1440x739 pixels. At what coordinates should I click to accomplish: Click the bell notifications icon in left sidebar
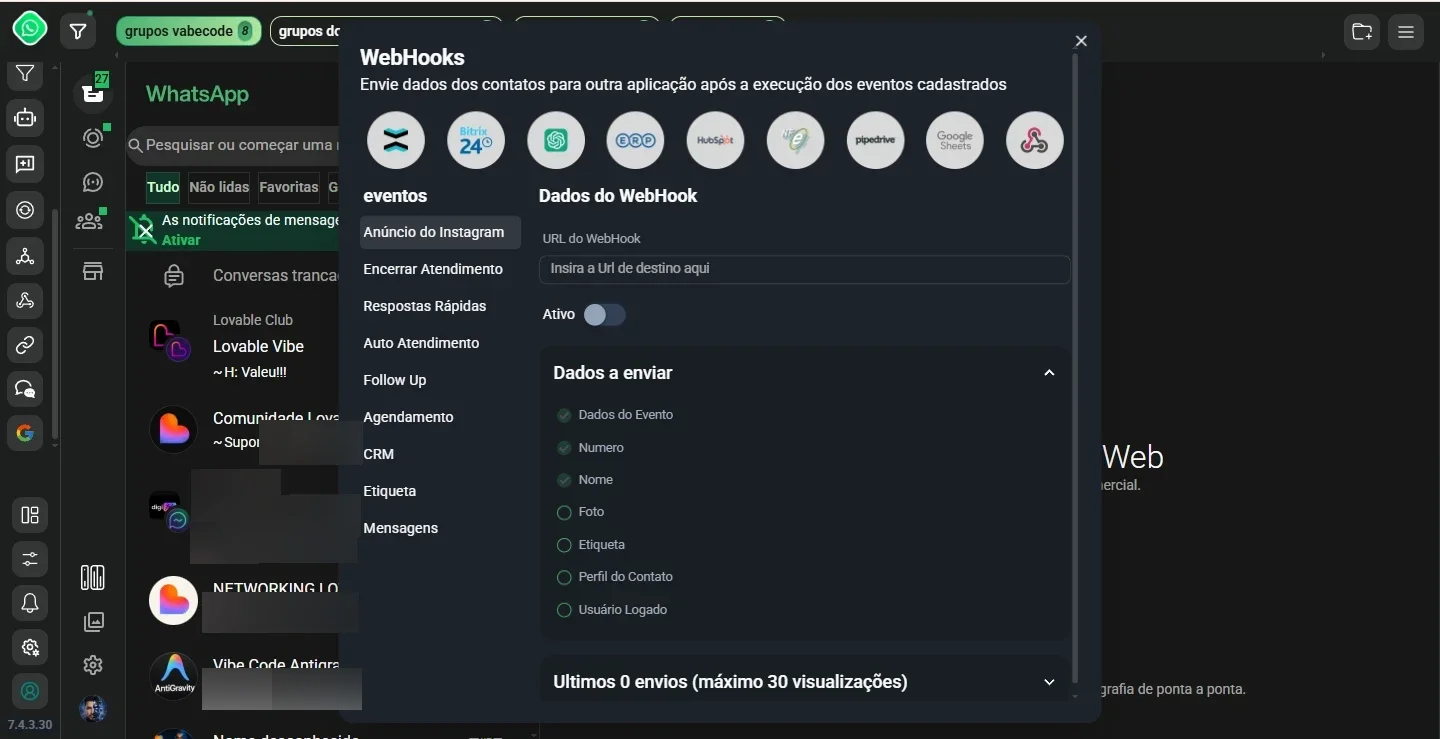(30, 603)
